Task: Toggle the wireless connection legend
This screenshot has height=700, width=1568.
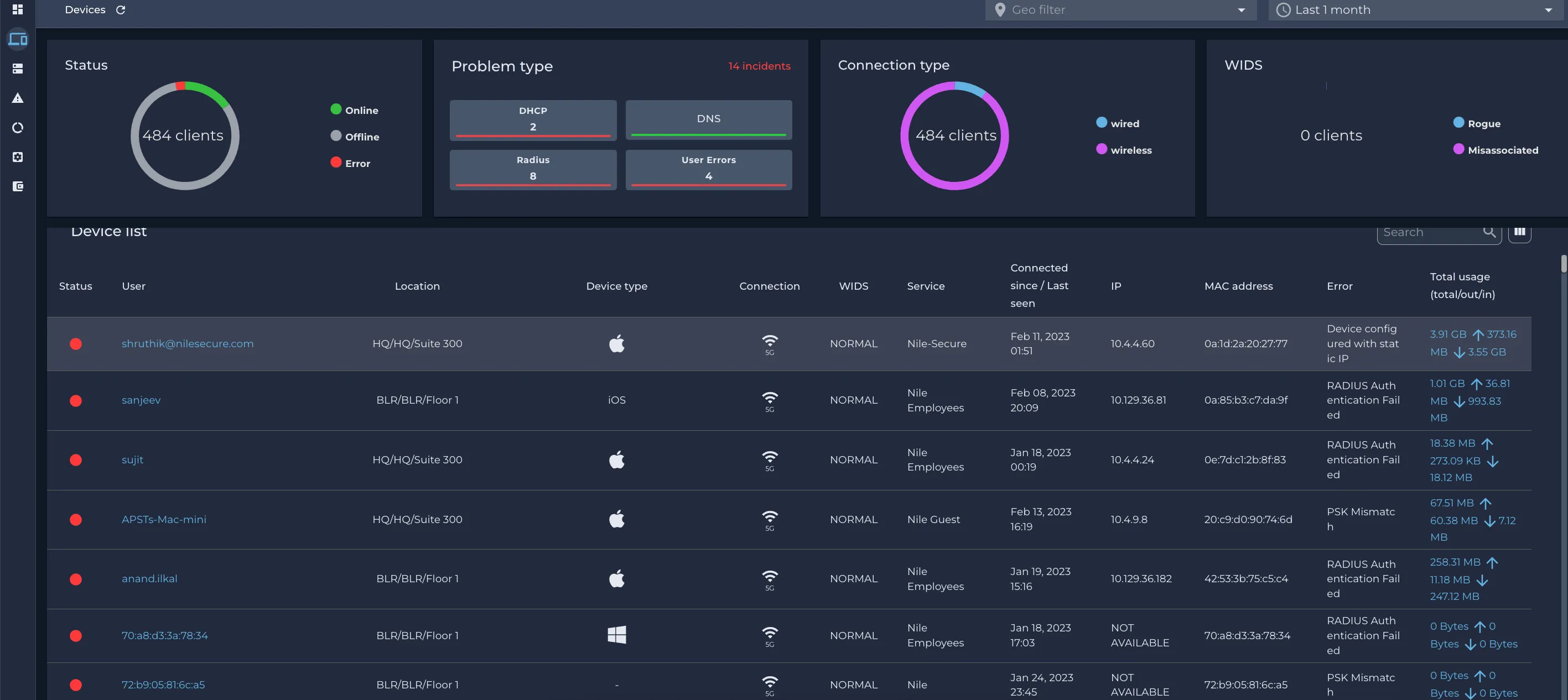Action: [x=1124, y=150]
